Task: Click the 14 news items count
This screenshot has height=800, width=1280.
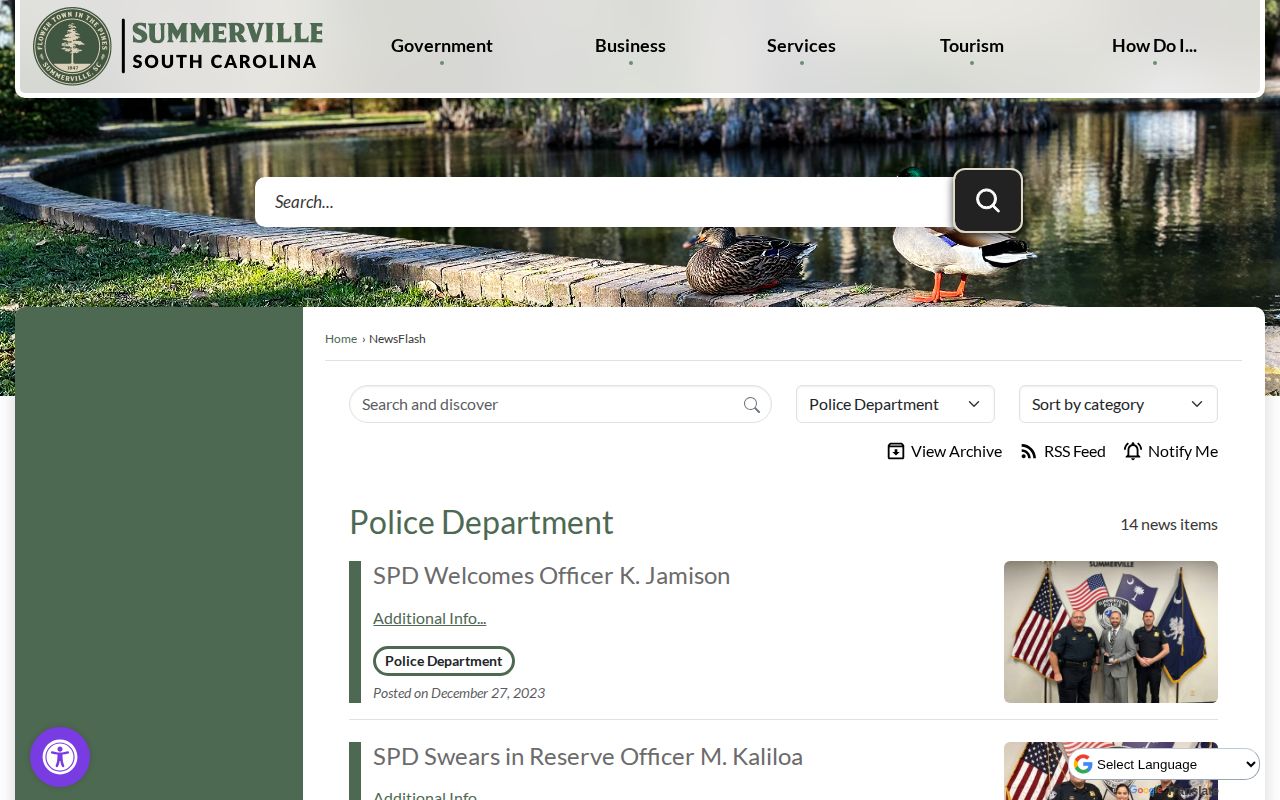Action: pyautogui.click(x=1169, y=525)
